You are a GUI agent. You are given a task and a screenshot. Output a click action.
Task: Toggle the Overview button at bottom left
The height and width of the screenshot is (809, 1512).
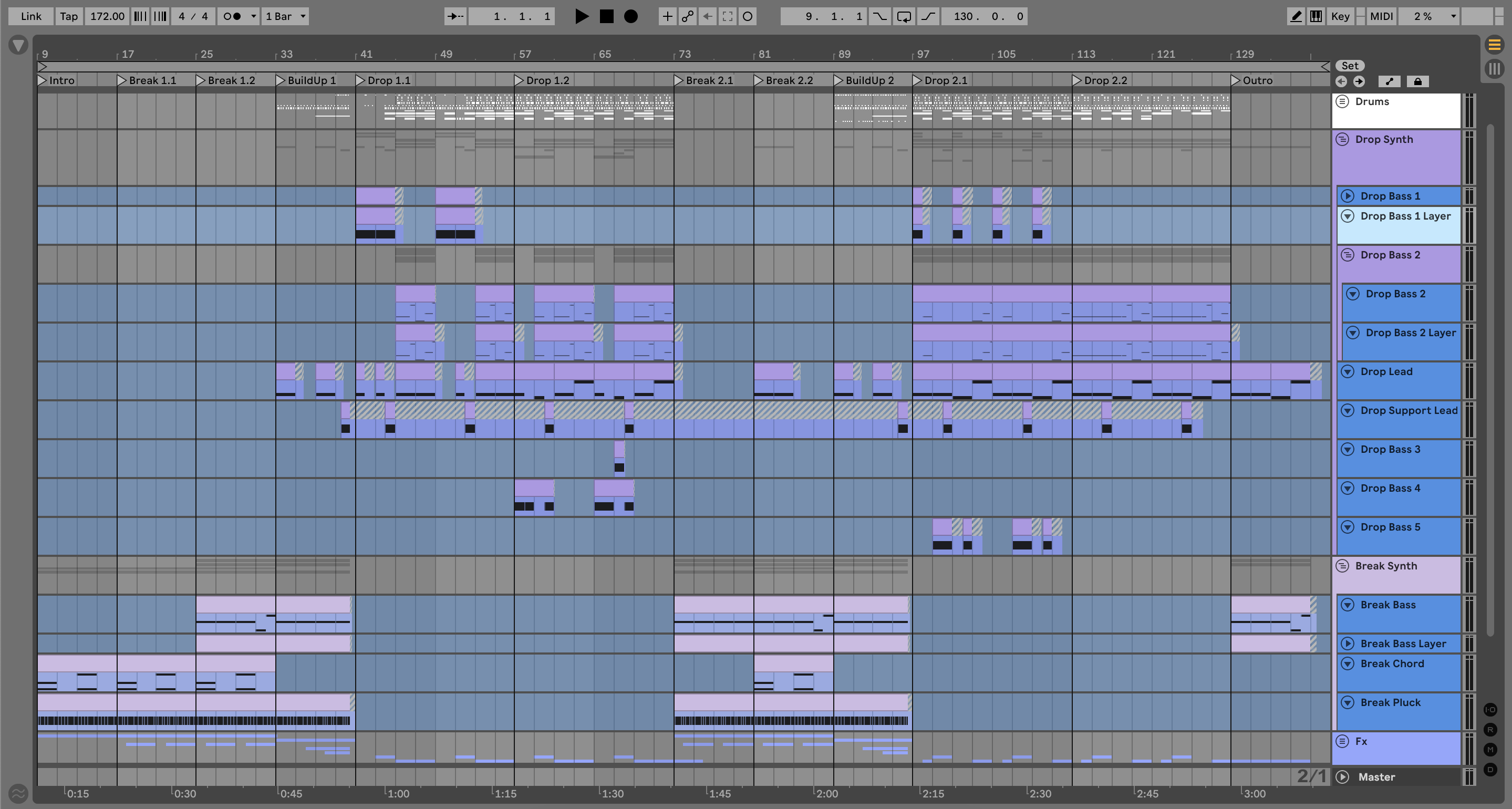click(18, 794)
